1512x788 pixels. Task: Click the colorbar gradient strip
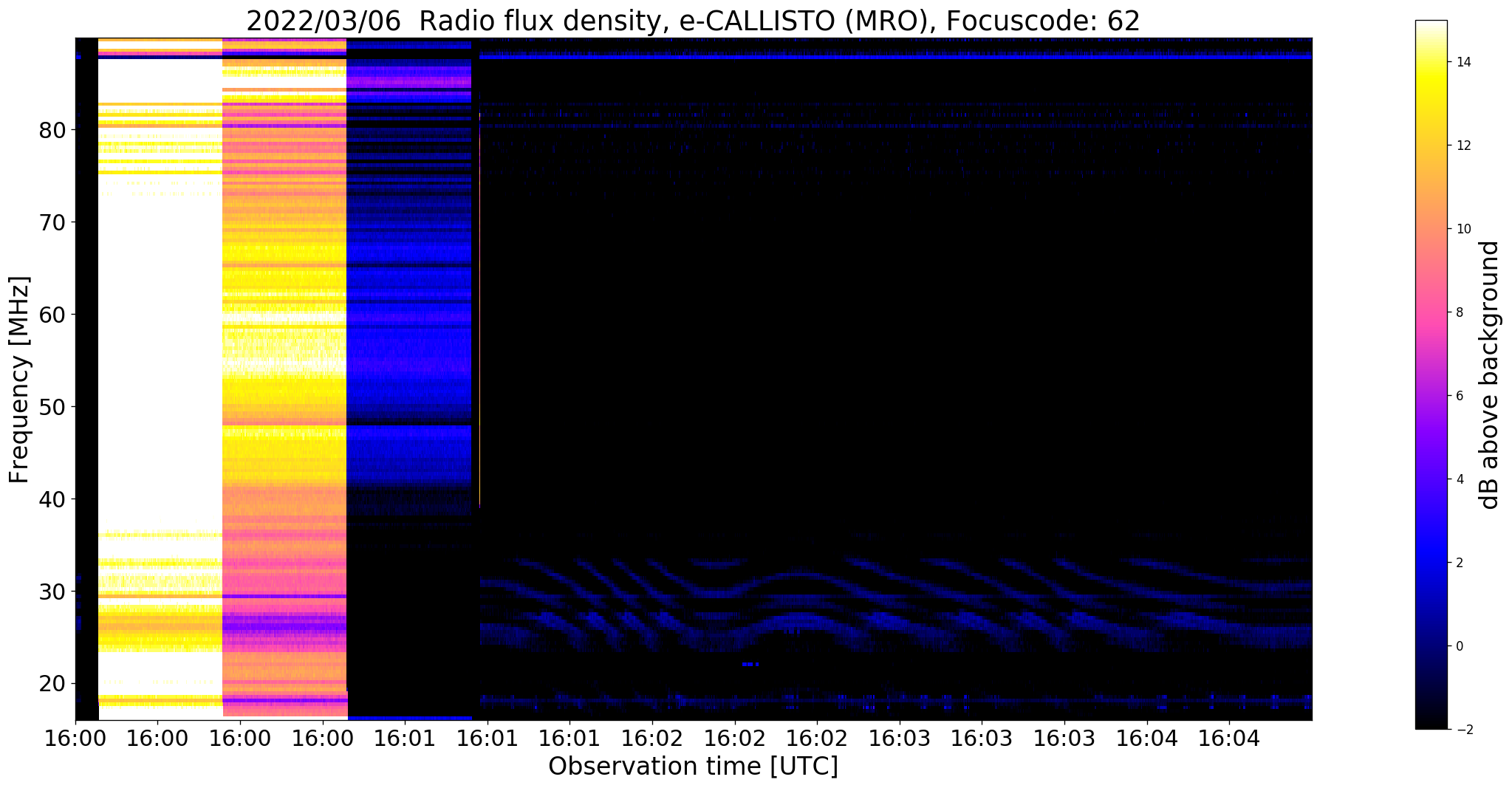(x=1431, y=374)
